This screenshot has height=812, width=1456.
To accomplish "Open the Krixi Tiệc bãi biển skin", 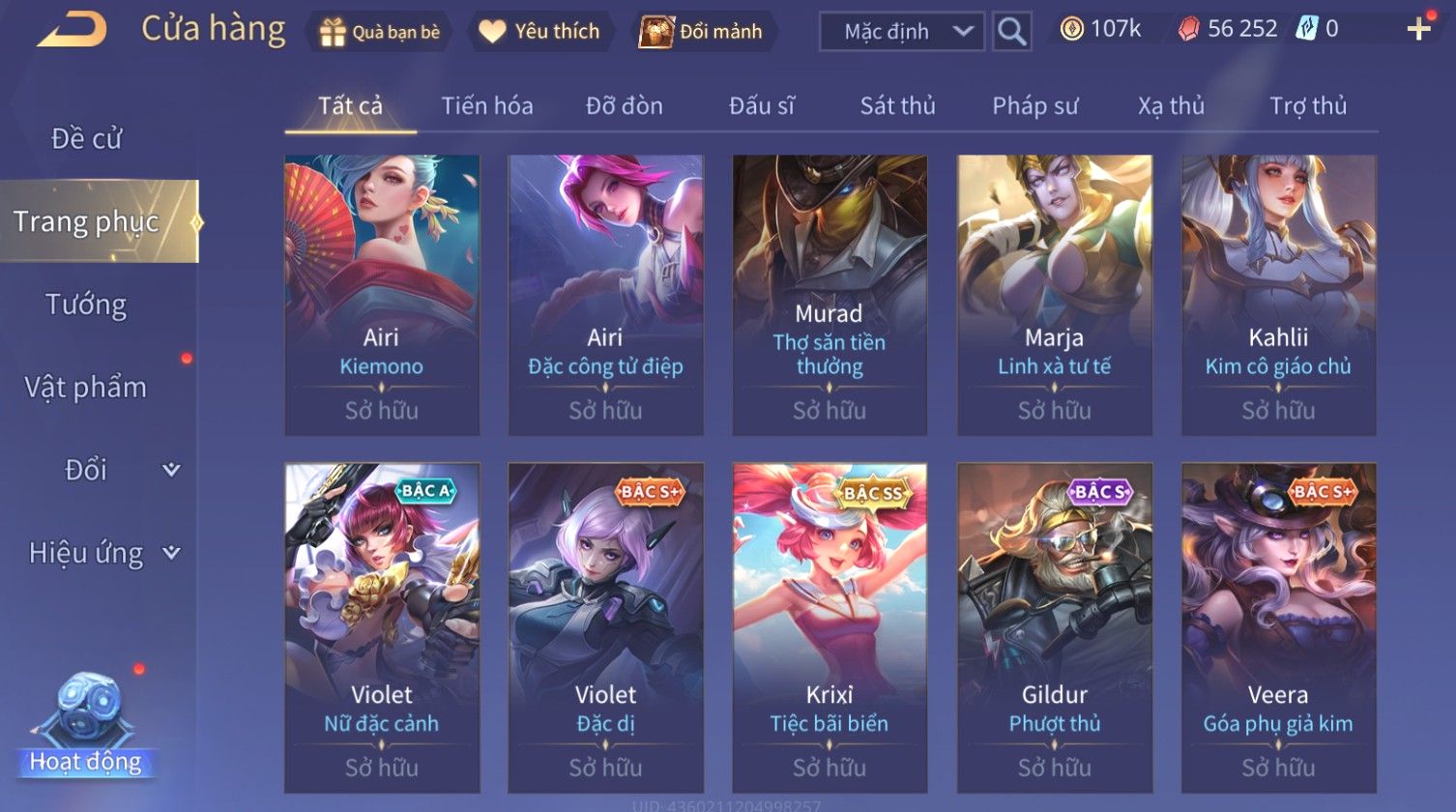I will coord(830,628).
